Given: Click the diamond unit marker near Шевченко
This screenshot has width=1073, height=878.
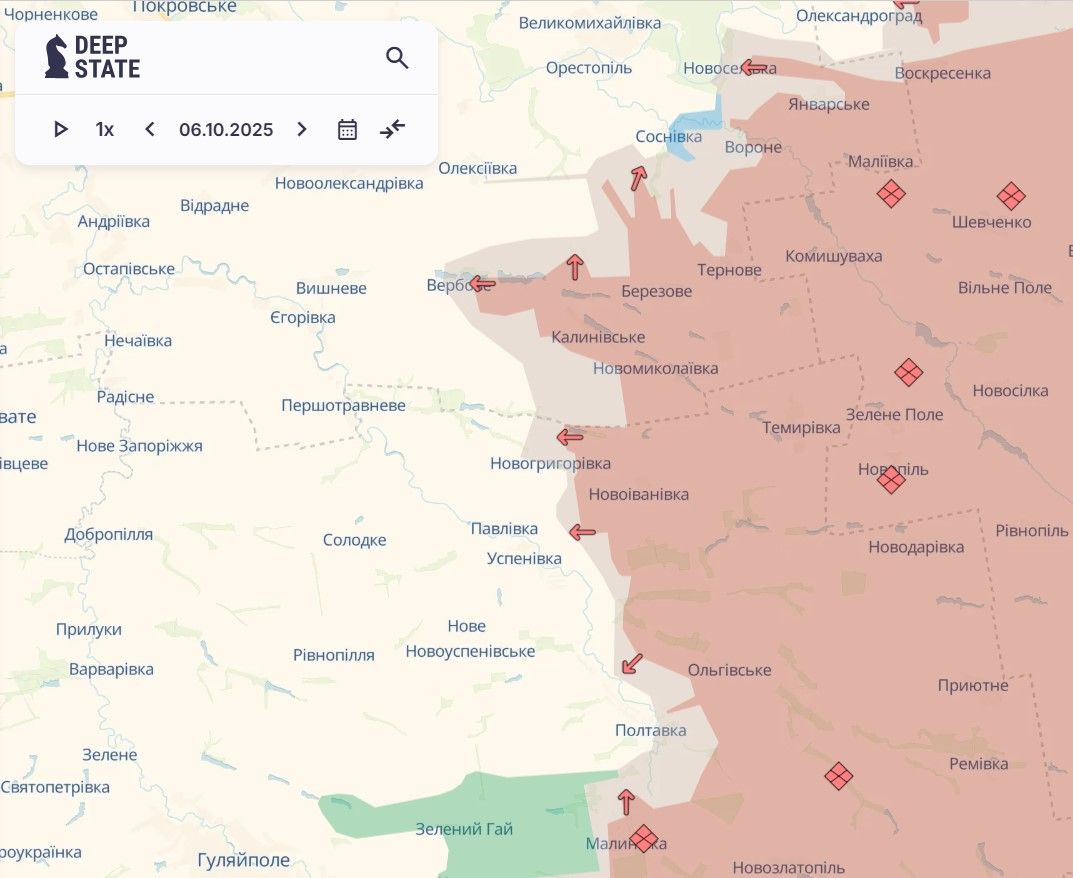Looking at the screenshot, I should pyautogui.click(x=1011, y=196).
